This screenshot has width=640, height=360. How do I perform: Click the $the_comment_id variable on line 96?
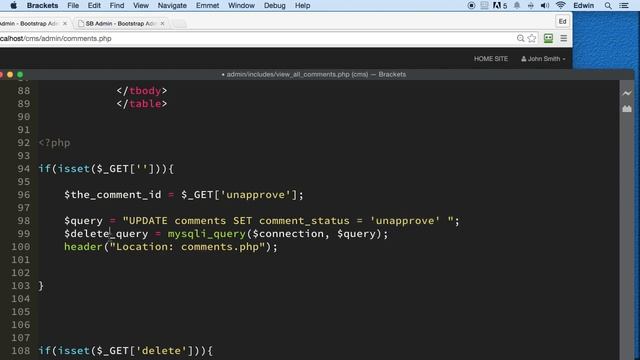coord(112,195)
